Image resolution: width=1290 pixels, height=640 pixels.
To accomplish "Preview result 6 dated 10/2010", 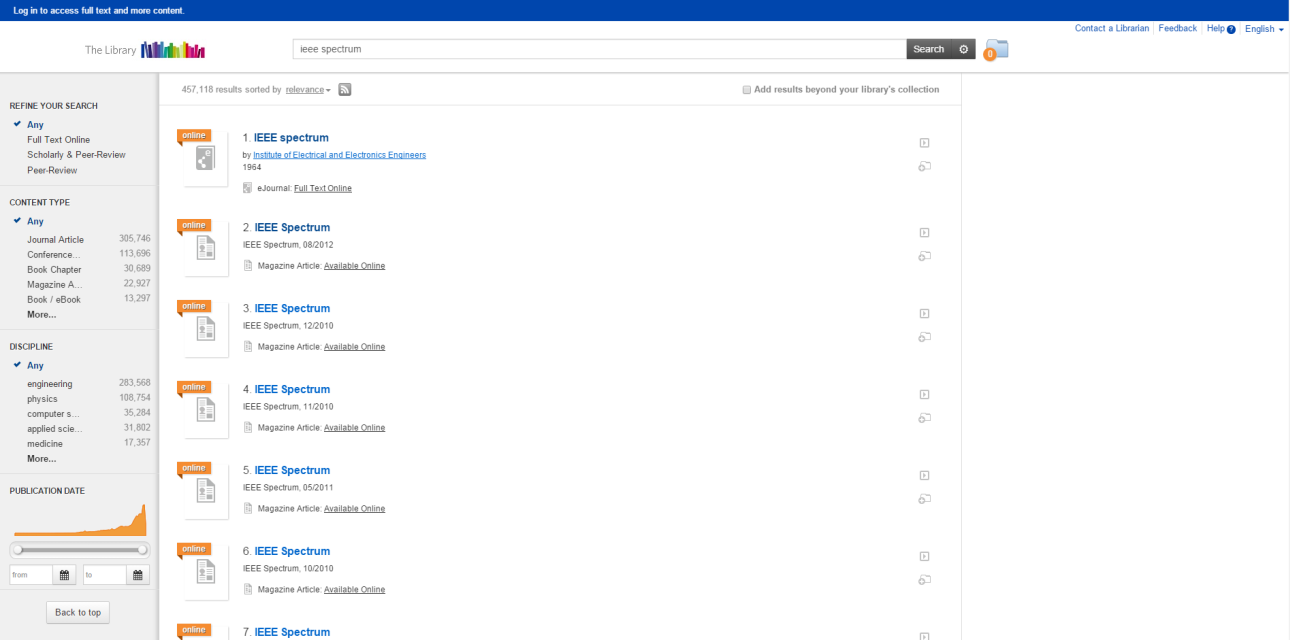I will coord(925,557).
